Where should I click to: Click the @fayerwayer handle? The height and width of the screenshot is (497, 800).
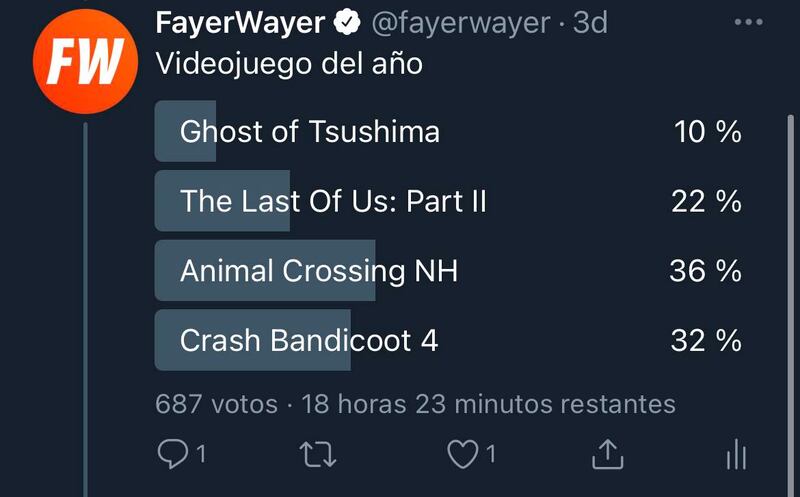[462, 22]
